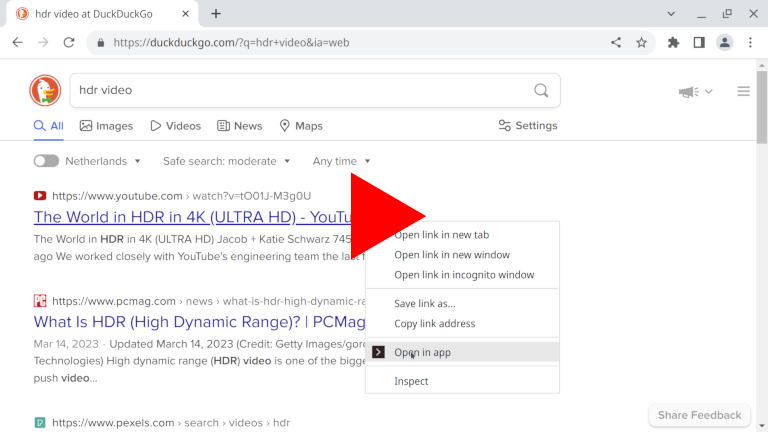Share this page using the share icon

tap(616, 43)
